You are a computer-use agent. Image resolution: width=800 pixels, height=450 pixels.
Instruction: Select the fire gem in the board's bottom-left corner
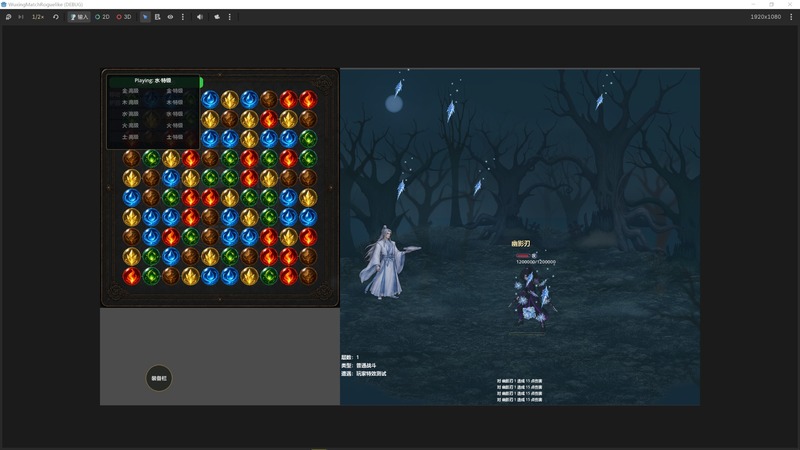[x=131, y=276]
